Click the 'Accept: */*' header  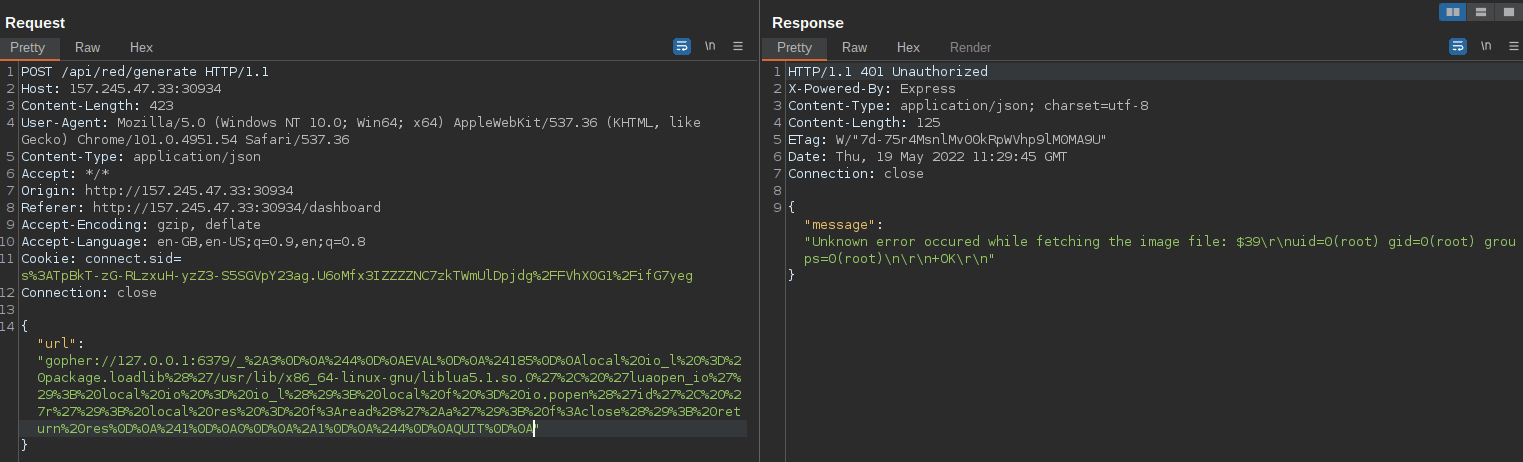coord(65,174)
